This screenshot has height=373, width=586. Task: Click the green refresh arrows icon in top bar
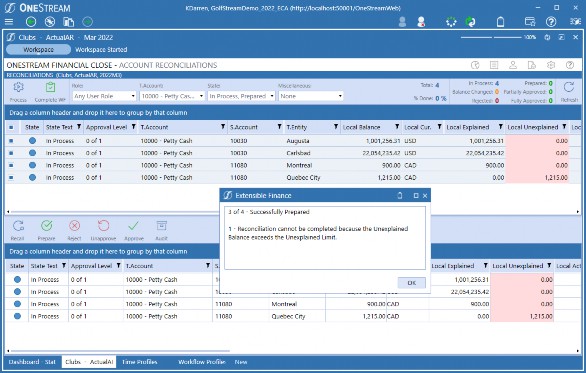pyautogui.click(x=471, y=22)
